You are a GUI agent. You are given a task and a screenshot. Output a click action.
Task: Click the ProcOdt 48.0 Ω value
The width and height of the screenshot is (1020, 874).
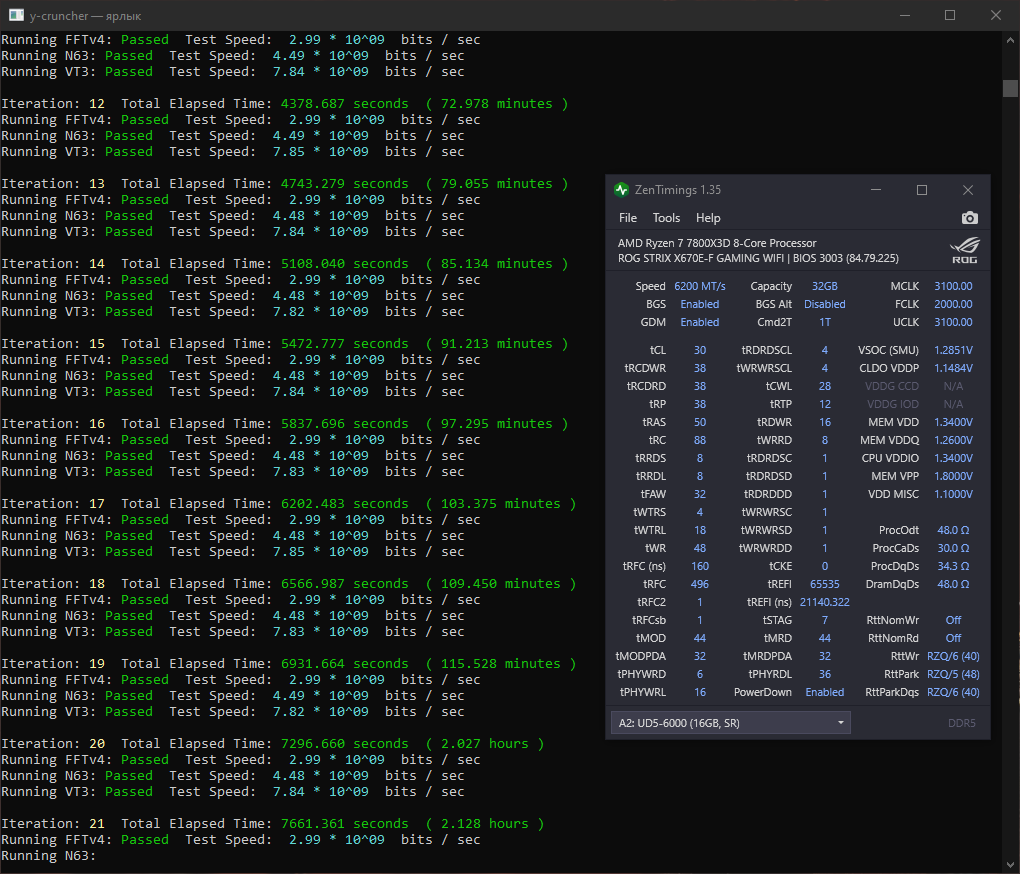pyautogui.click(x=953, y=530)
